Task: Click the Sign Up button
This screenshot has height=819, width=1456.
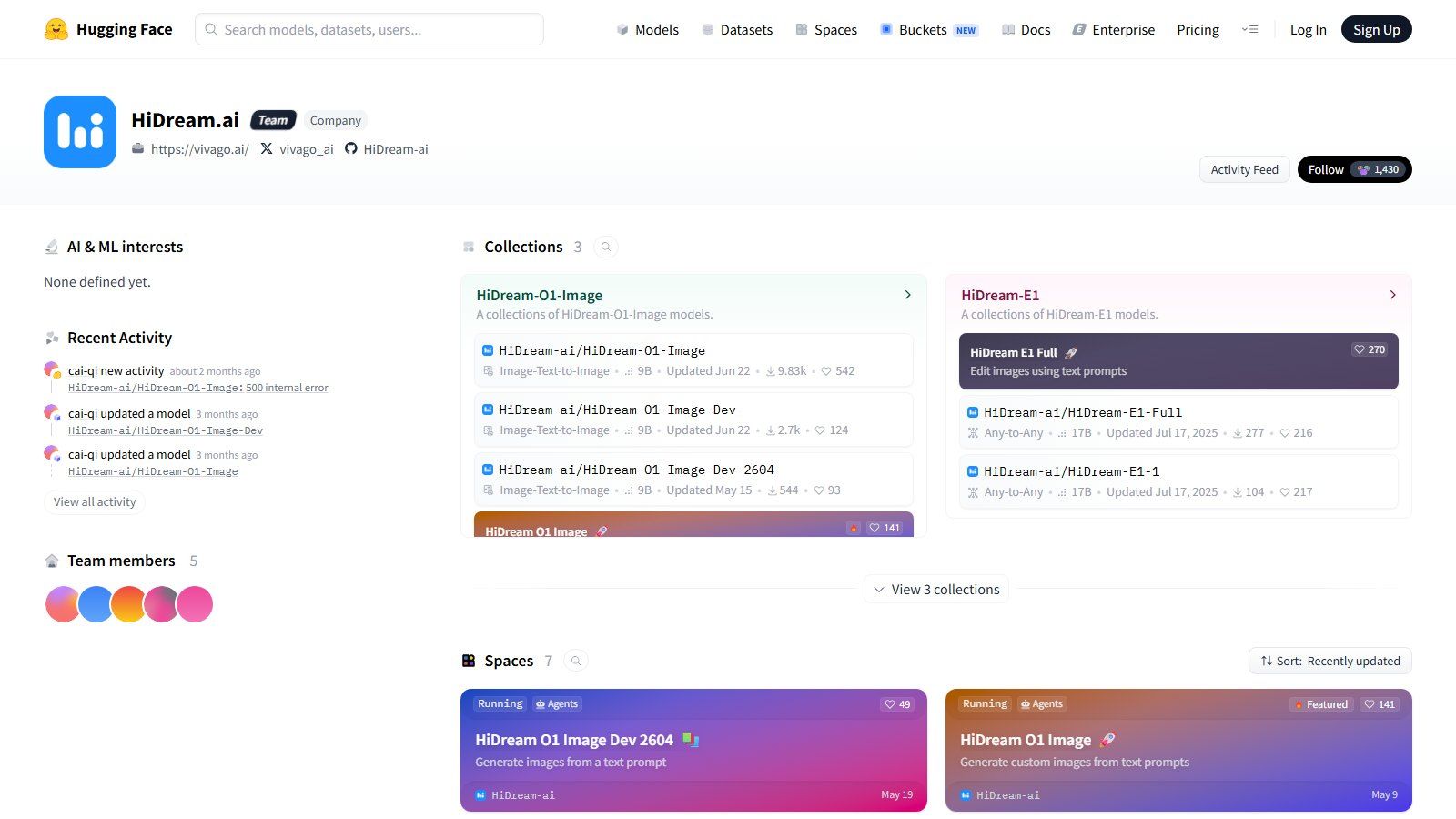Action: click(x=1376, y=29)
